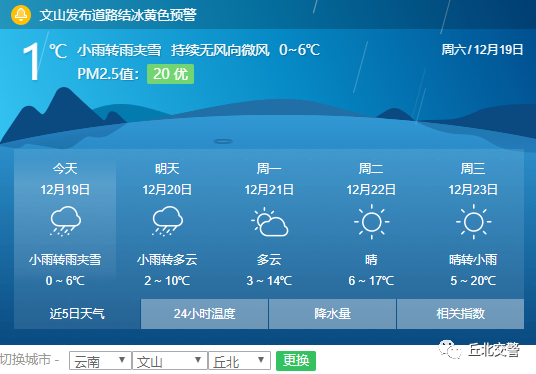
Task: Expand the 丘北 county dropdown
Action: [x=240, y=361]
